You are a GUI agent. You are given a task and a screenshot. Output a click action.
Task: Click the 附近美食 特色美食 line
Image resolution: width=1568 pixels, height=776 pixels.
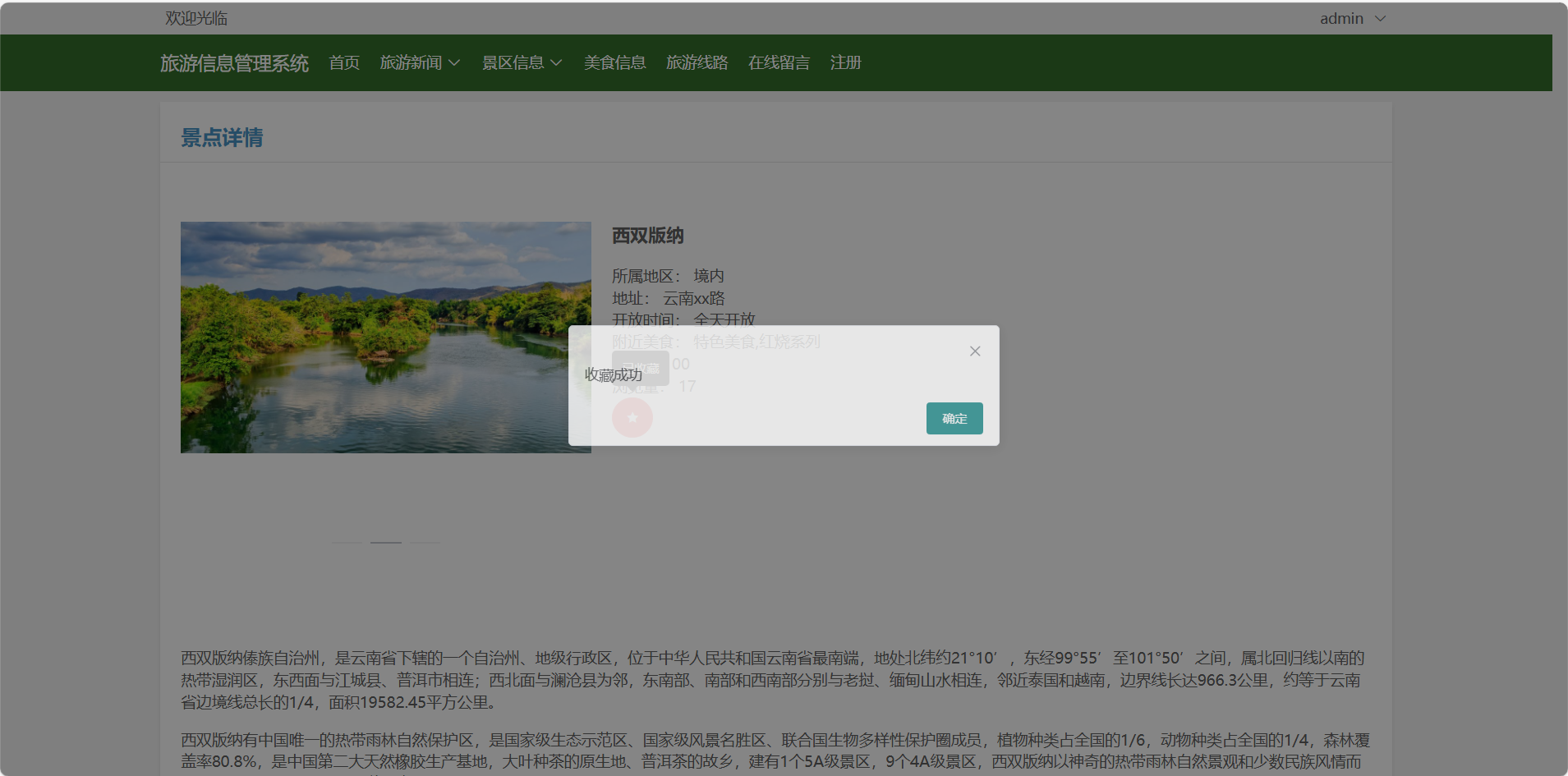point(715,342)
